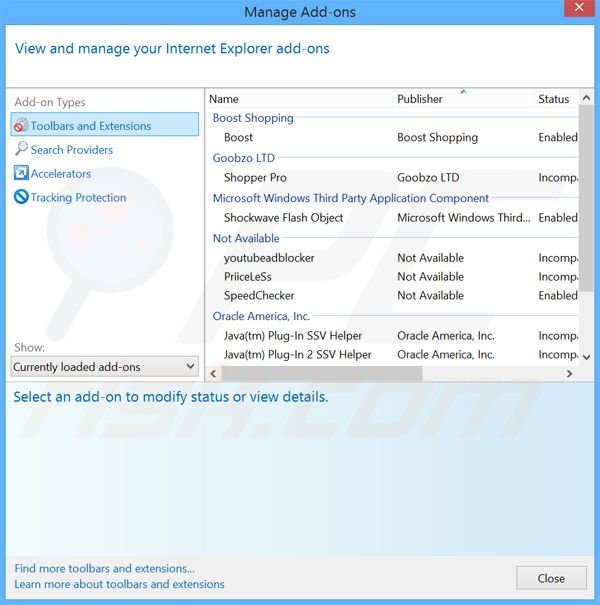Click the vertical scrollbar up arrow
Viewport: 600px width, 605px height.
tap(586, 98)
